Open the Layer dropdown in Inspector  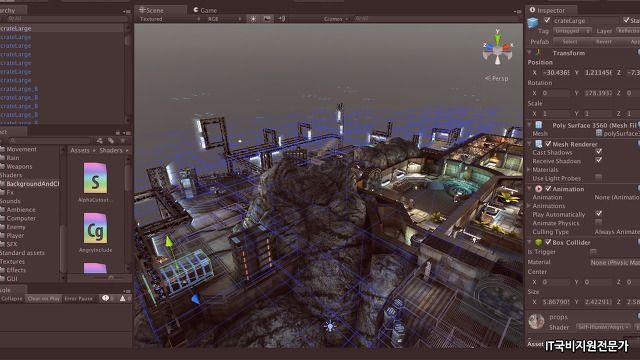tap(628, 31)
